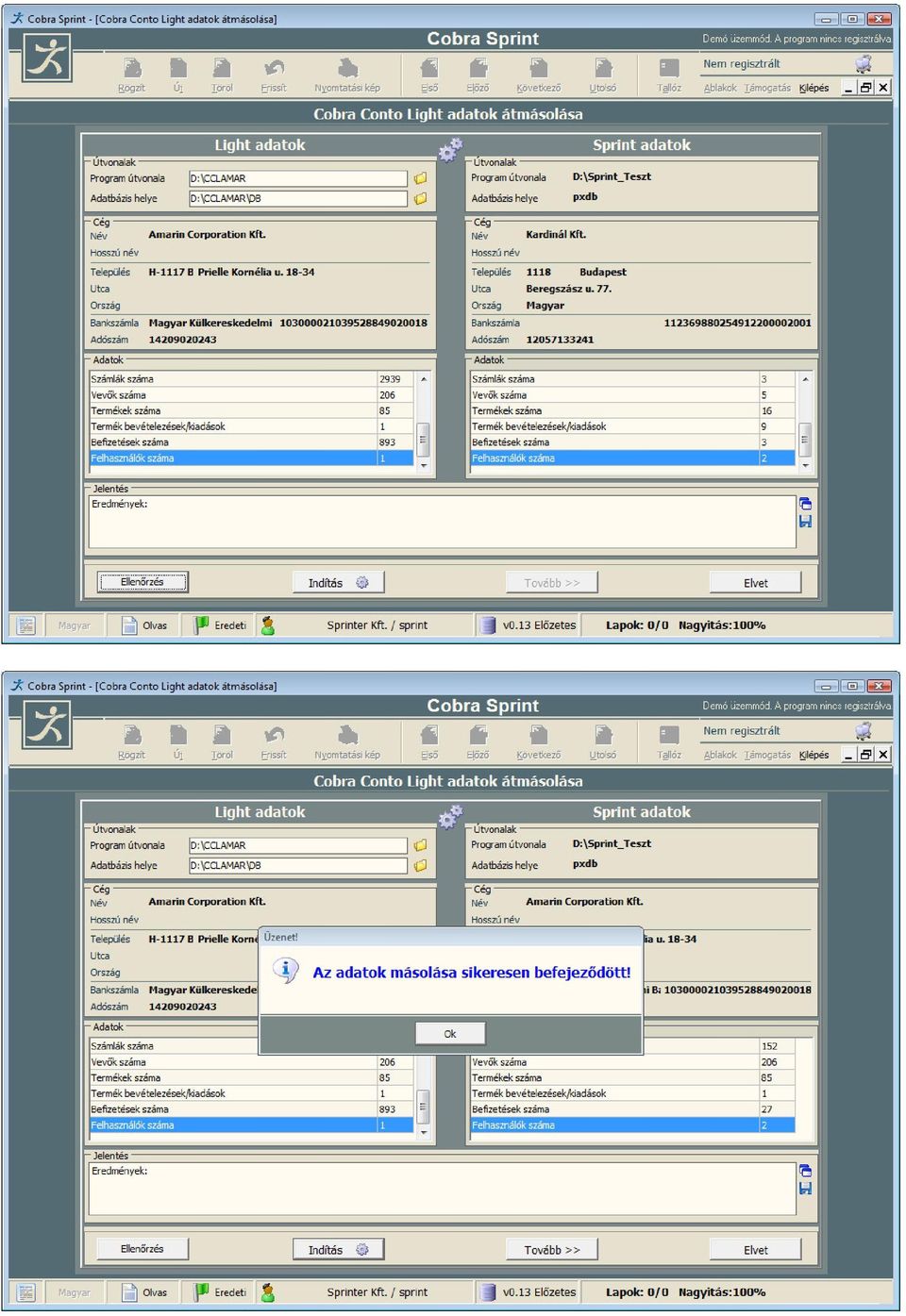906x1316 pixels.
Task: Click the Rögzít toolbar icon in the upper window
Action: point(132,69)
